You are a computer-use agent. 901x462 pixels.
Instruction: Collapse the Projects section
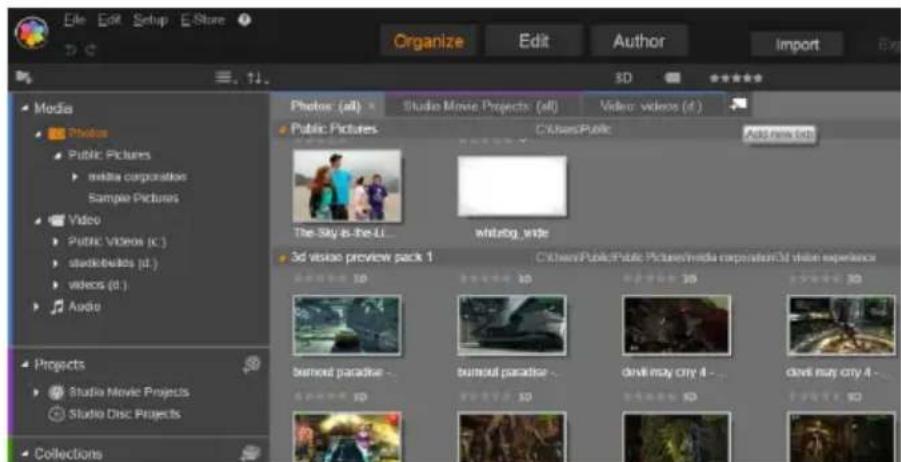coord(26,365)
